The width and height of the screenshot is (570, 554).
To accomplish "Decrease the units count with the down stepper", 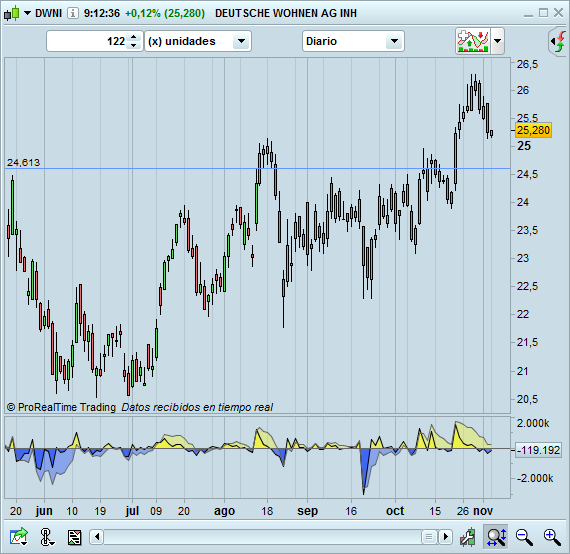I will point(134,45).
